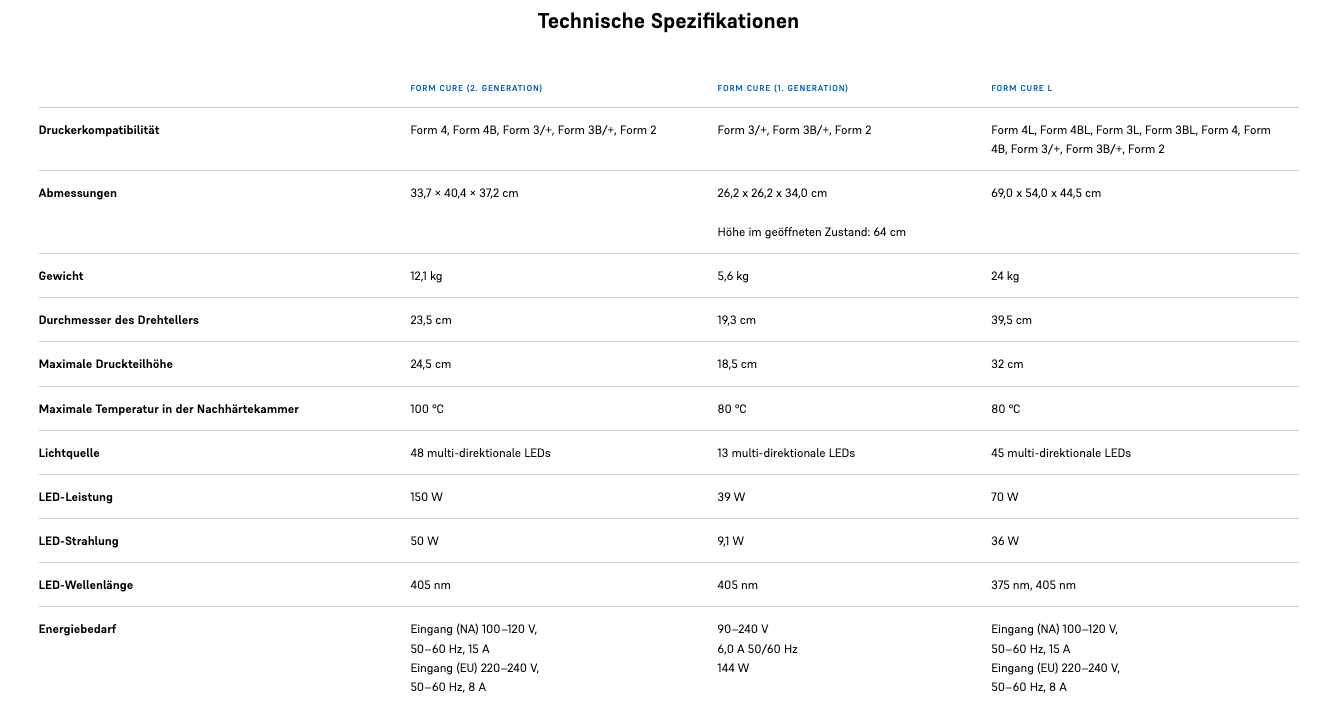1334x705 pixels.
Task: Click the Lichtquelle row label
Action: pos(69,453)
